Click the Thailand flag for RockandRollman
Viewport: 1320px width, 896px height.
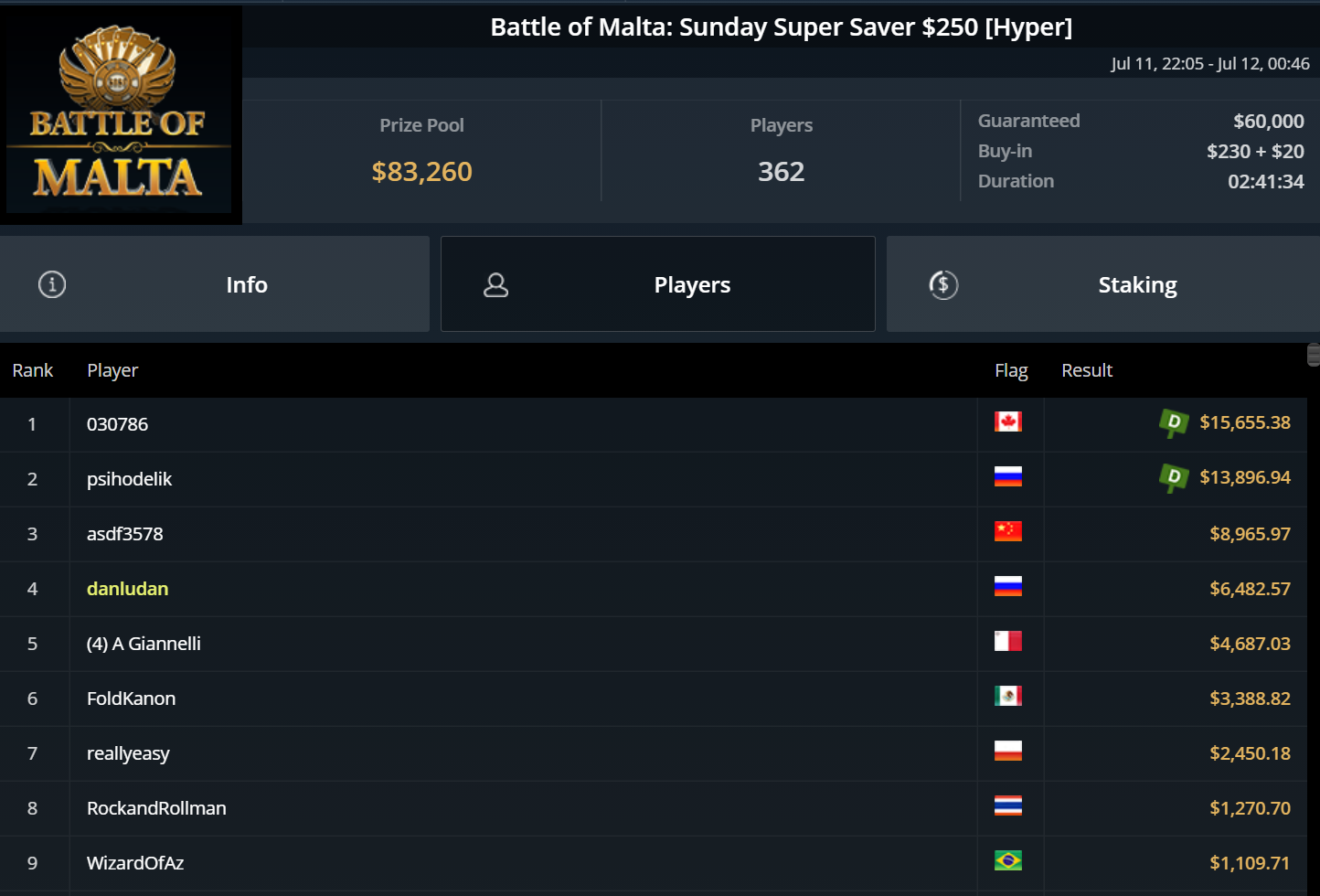click(1007, 805)
